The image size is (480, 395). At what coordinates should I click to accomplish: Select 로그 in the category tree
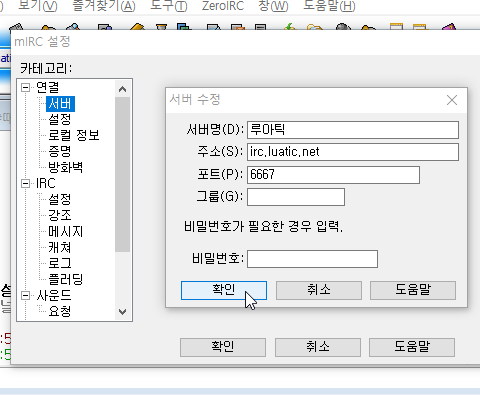pyautogui.click(x=60, y=263)
